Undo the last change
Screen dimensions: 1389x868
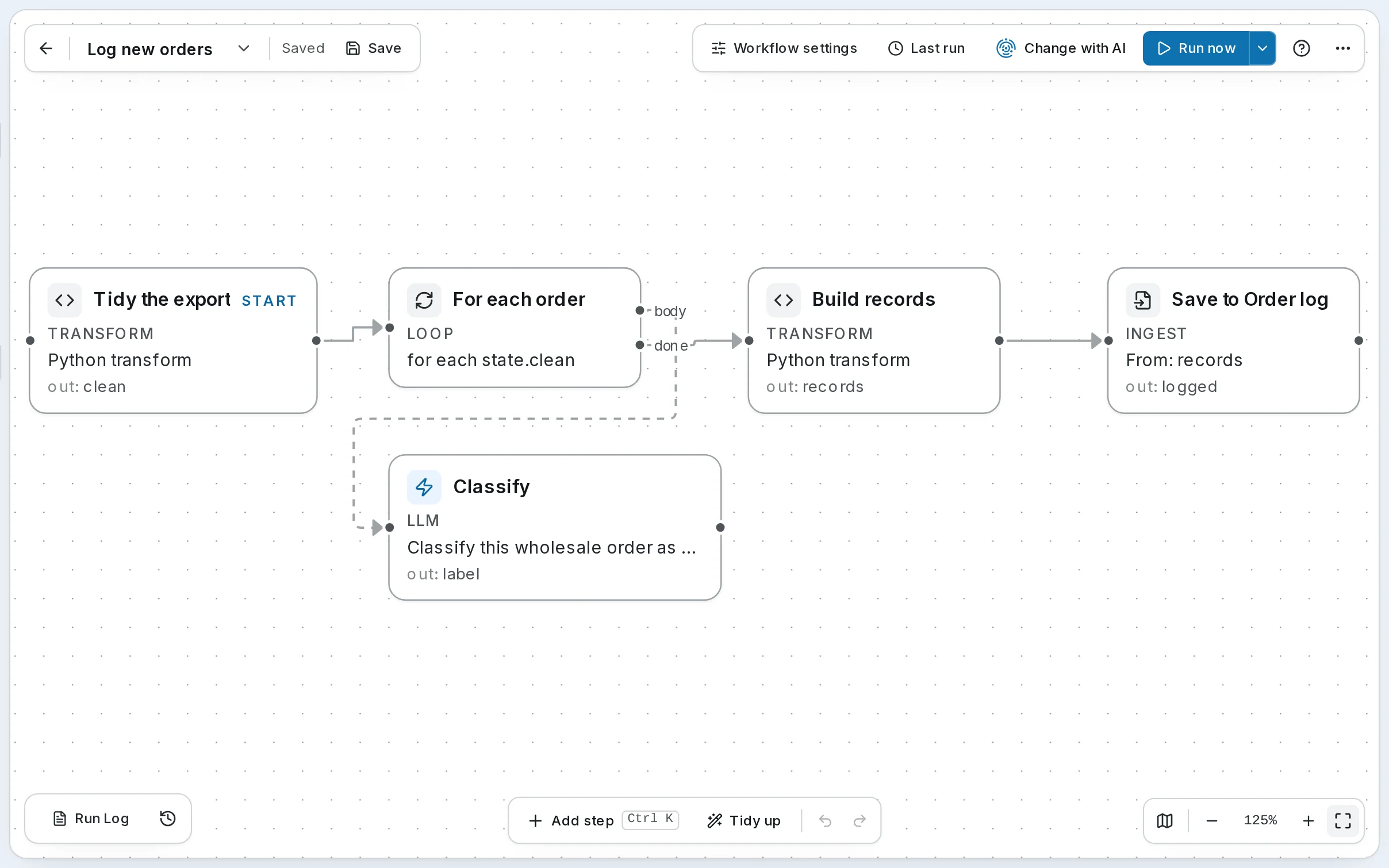825,820
